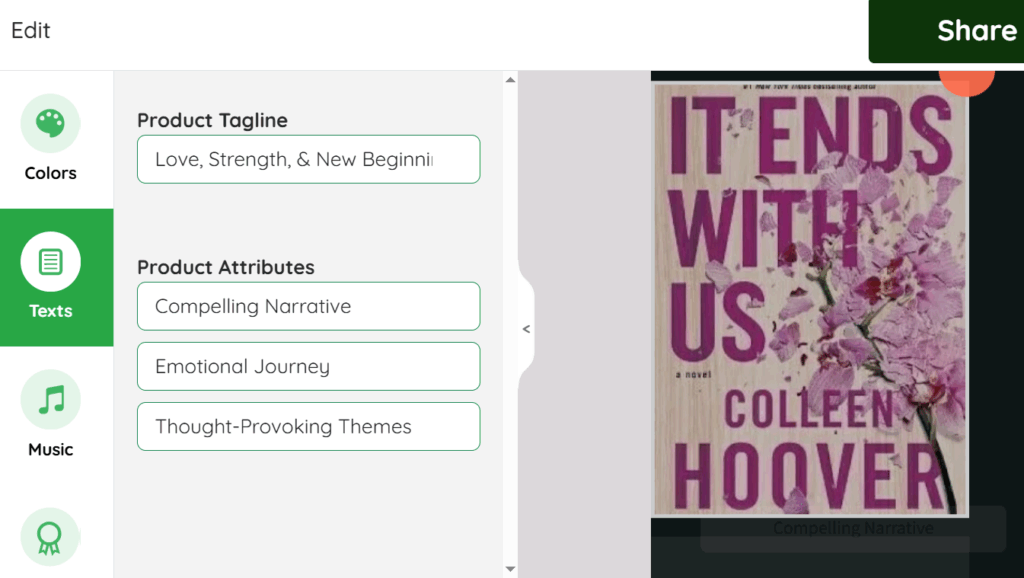The width and height of the screenshot is (1024, 578).
Task: Click the Emotional Journey attribute field
Action: (x=308, y=366)
